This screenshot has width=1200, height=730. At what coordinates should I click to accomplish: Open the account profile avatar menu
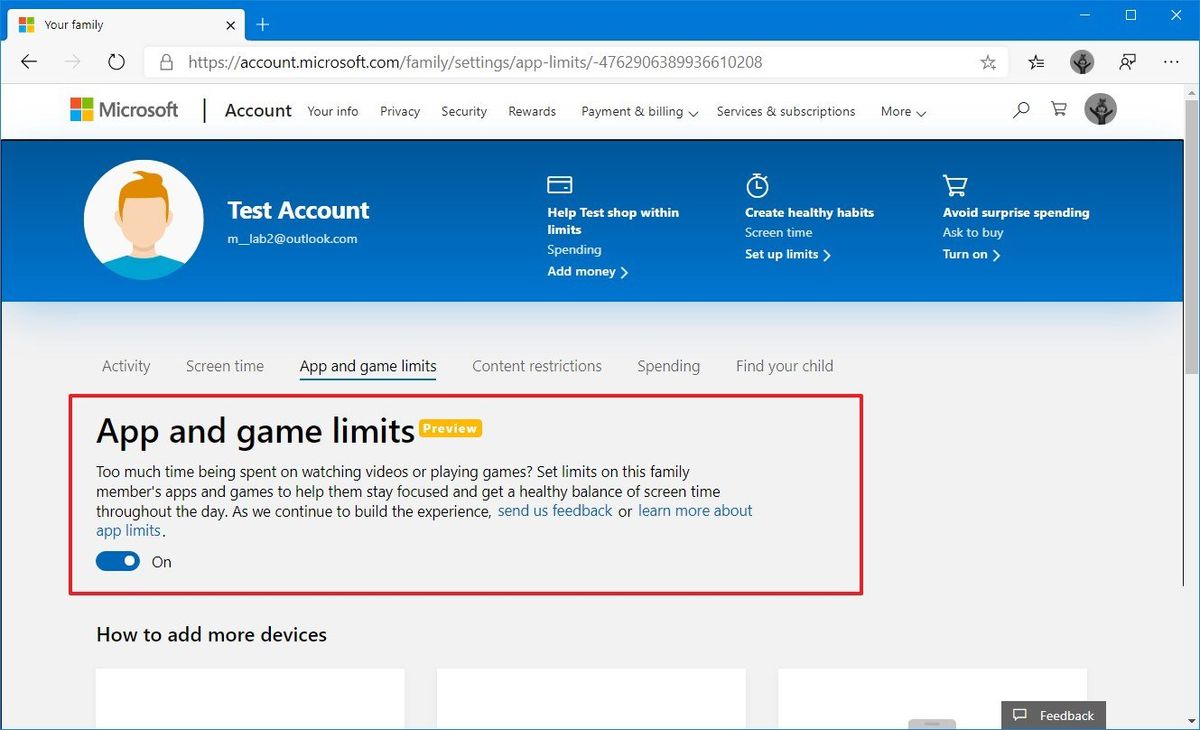(x=1100, y=109)
